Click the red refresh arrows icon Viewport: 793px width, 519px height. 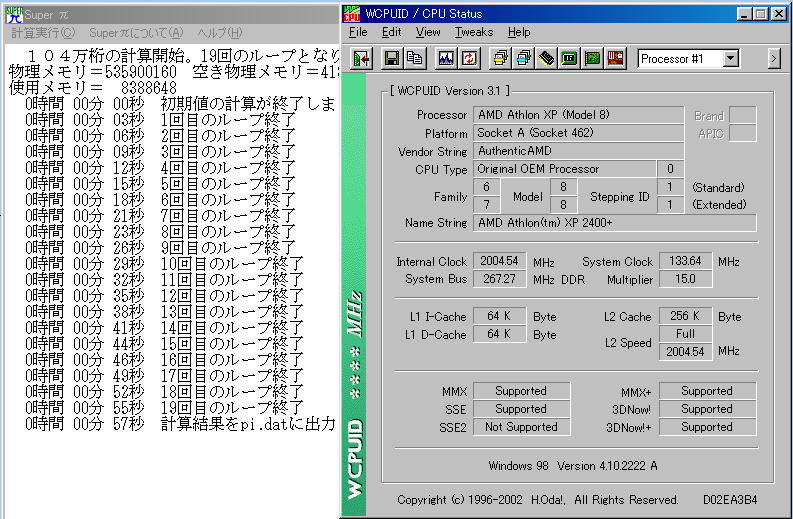469,59
